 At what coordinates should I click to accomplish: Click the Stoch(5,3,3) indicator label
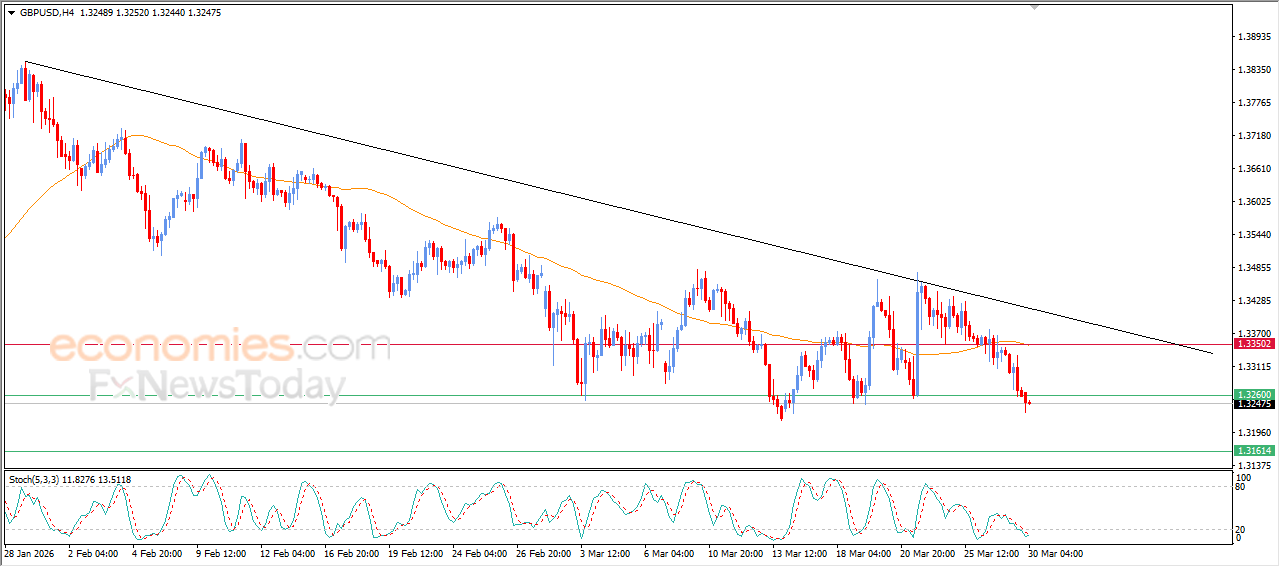(36, 480)
